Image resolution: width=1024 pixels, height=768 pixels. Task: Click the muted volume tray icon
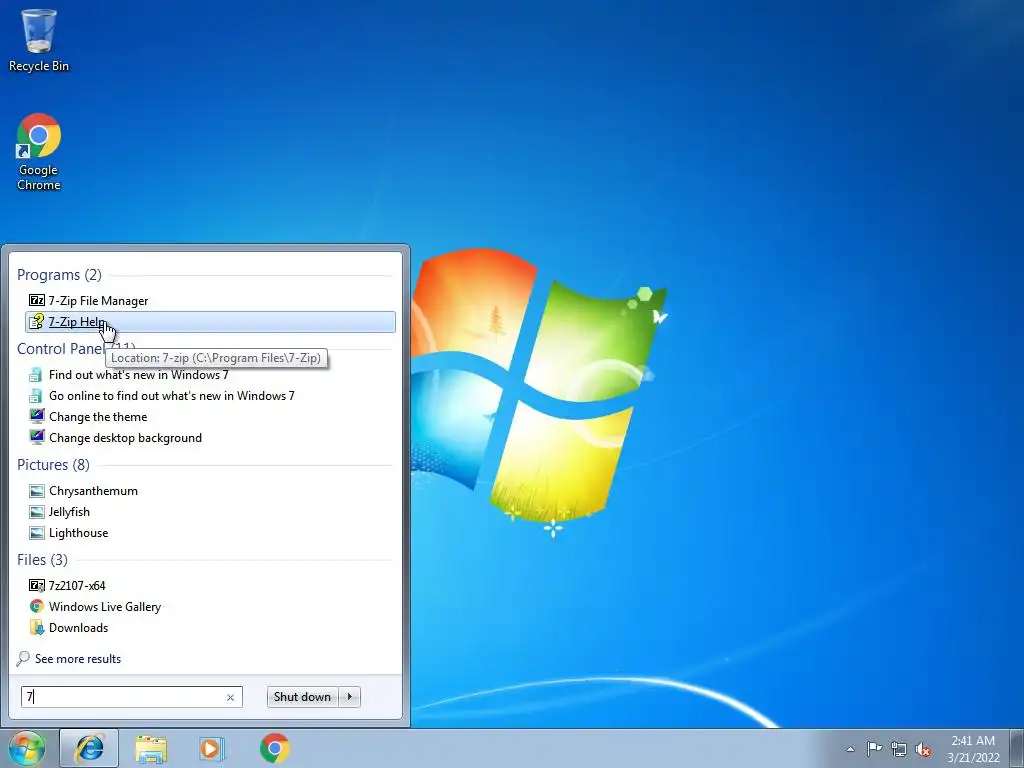click(x=923, y=749)
